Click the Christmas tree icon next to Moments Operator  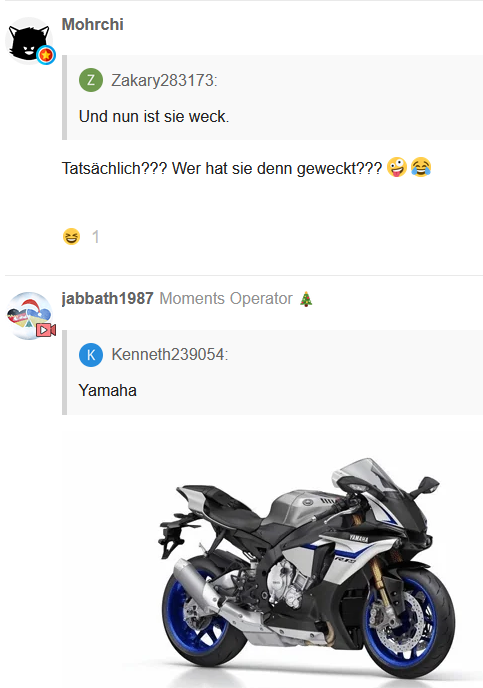pyautogui.click(x=306, y=299)
